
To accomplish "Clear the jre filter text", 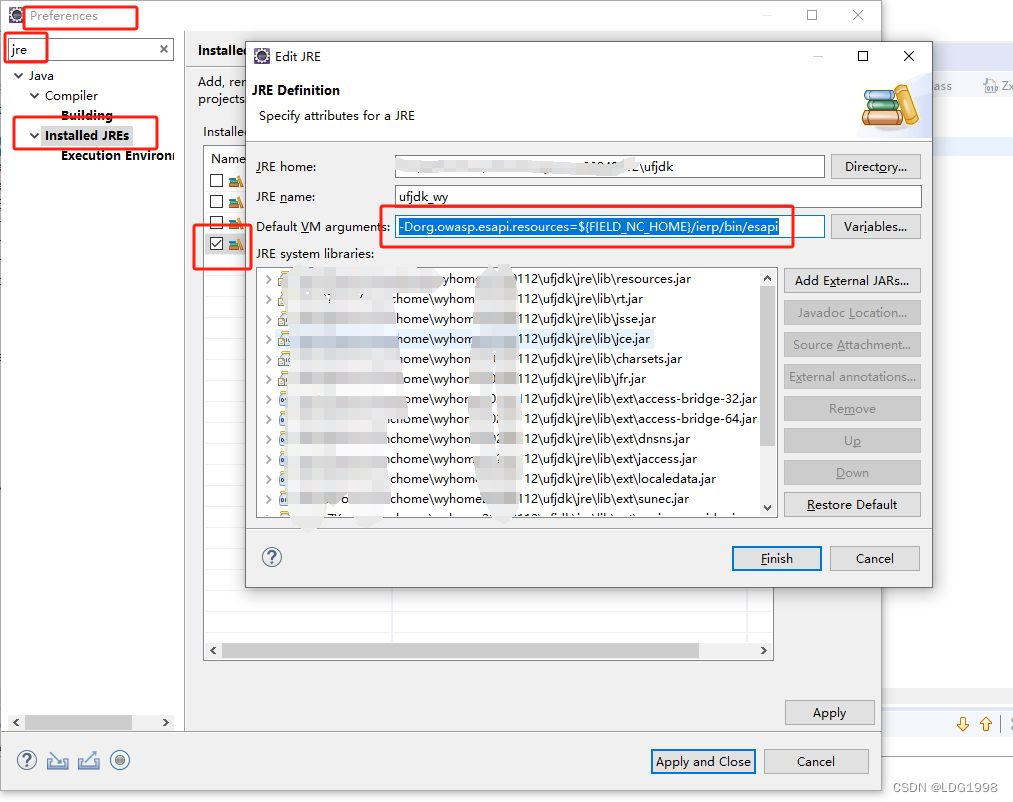I will tap(164, 48).
